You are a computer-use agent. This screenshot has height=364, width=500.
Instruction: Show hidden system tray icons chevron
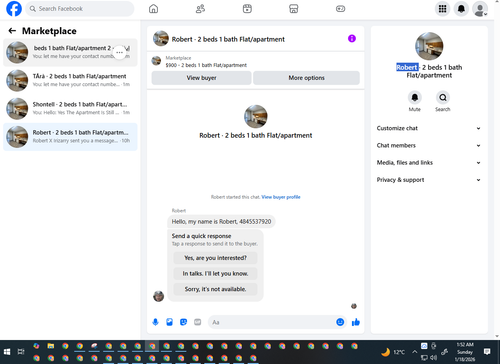[414, 352]
